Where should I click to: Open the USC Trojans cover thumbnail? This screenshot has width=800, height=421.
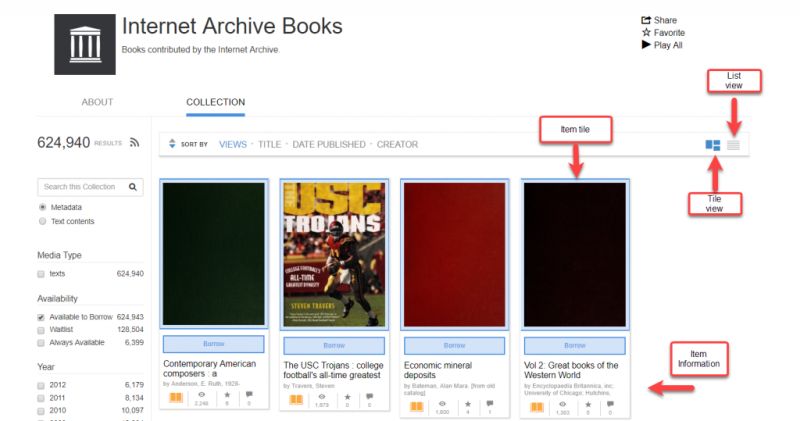tap(334, 254)
